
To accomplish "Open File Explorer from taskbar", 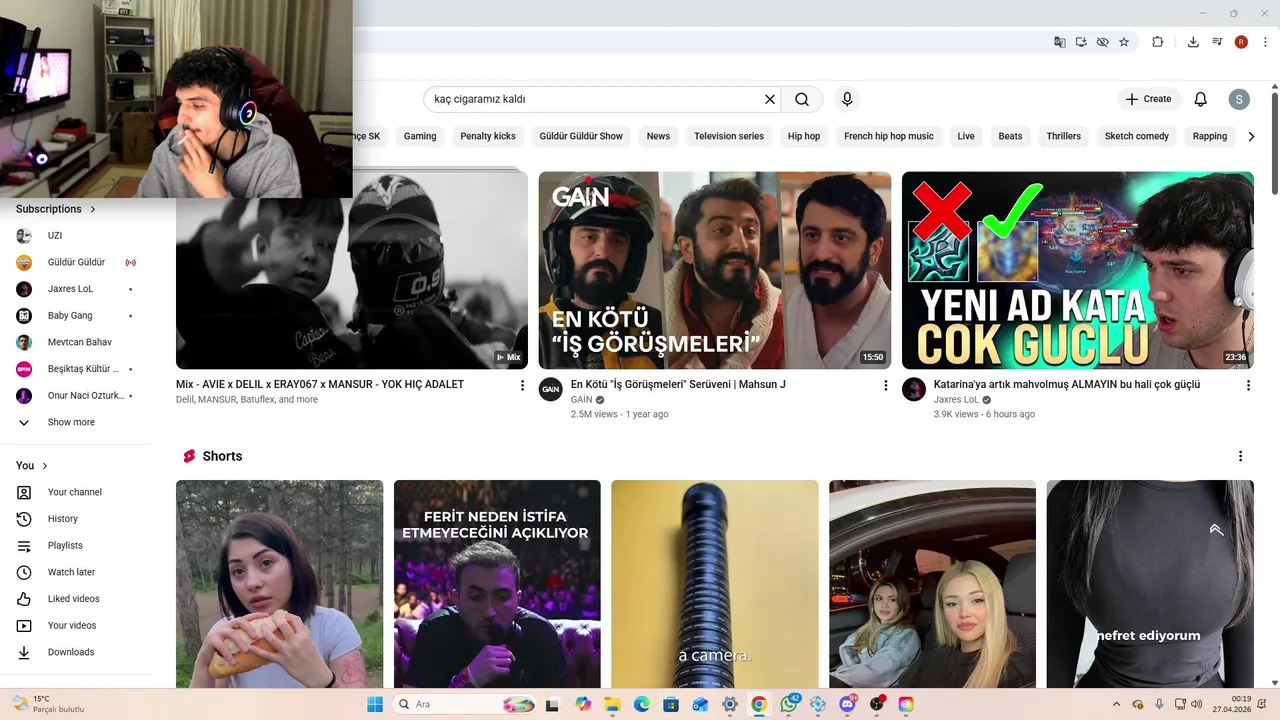I will 612,704.
